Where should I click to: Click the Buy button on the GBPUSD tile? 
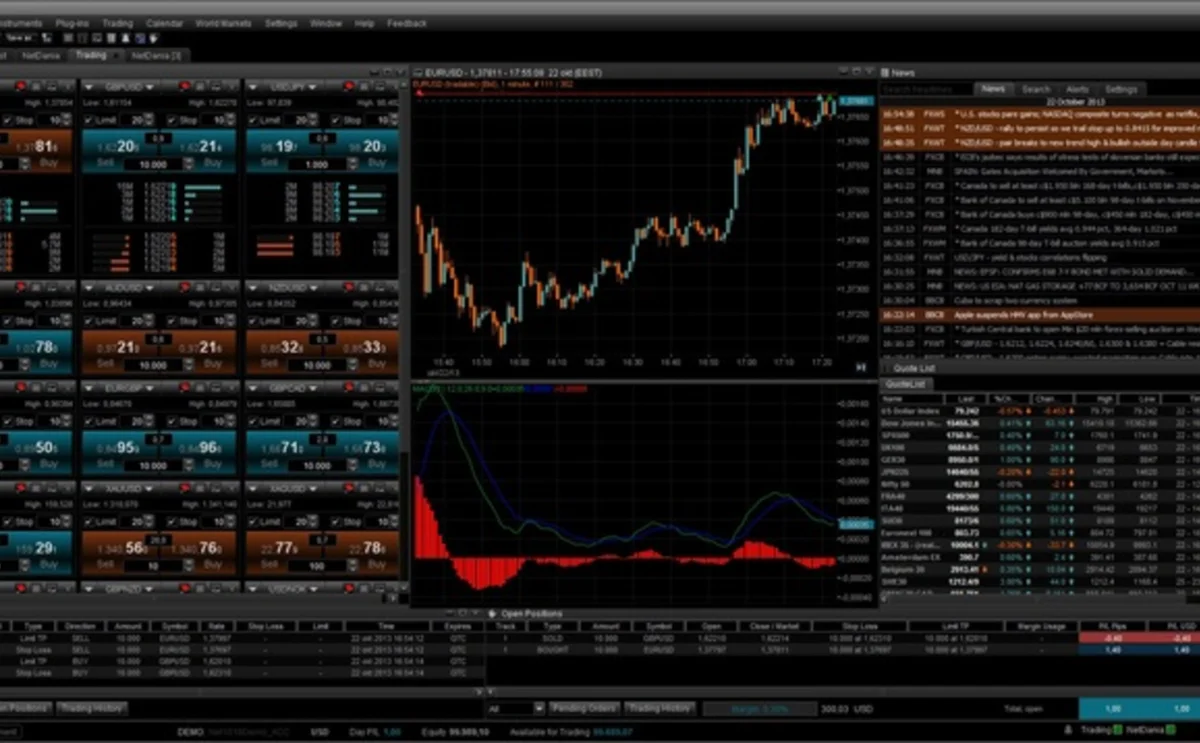click(x=214, y=163)
